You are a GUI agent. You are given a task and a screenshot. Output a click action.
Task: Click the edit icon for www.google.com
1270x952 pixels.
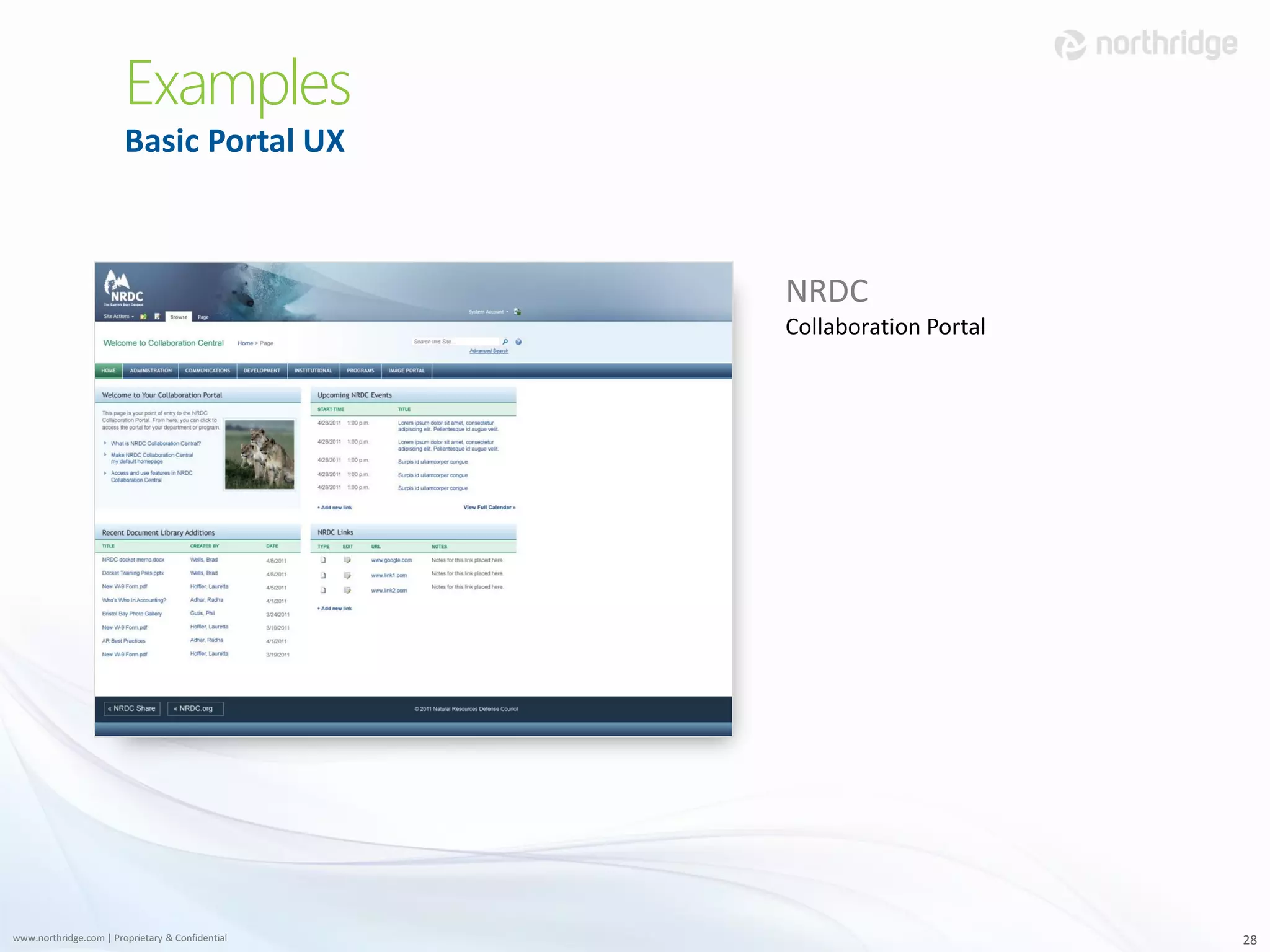[347, 560]
